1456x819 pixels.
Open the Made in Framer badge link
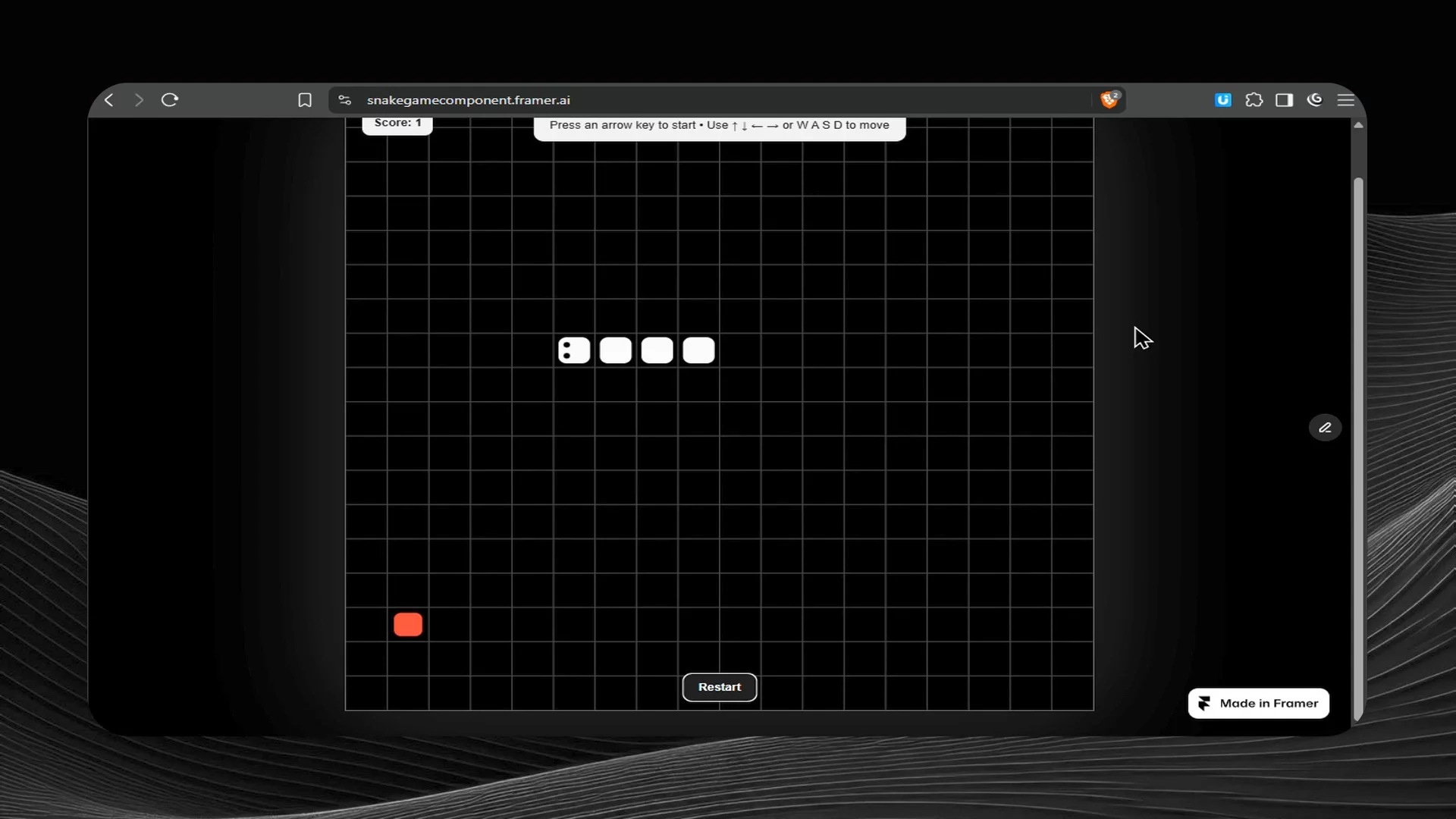pos(1259,703)
